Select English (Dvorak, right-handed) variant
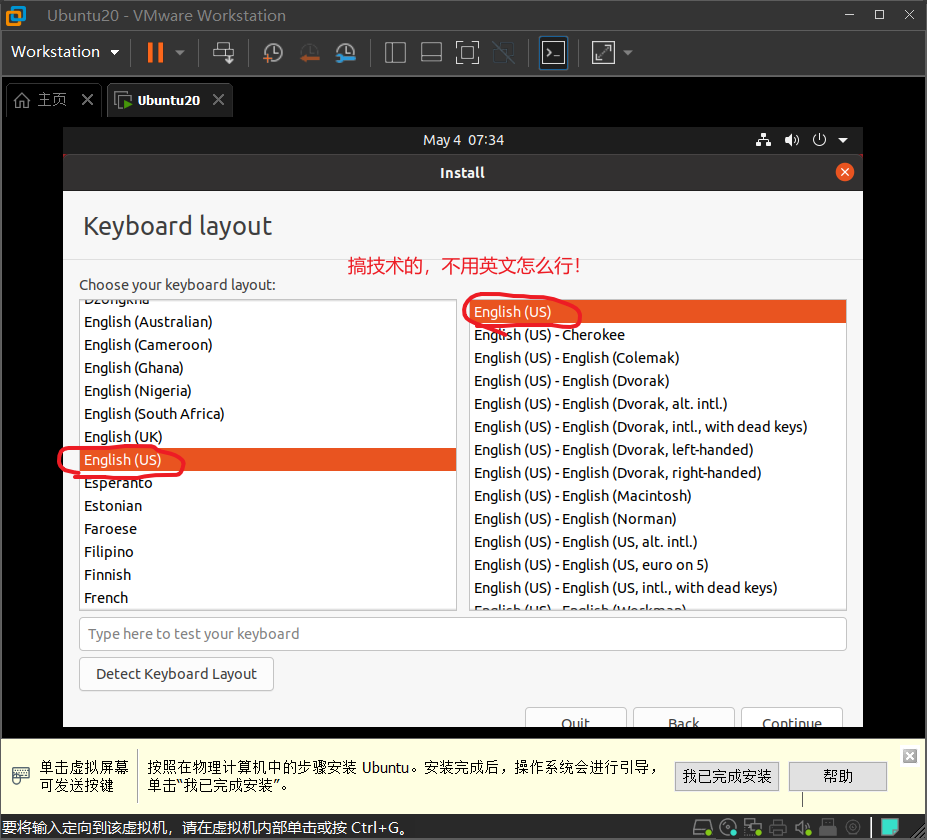 click(658, 473)
